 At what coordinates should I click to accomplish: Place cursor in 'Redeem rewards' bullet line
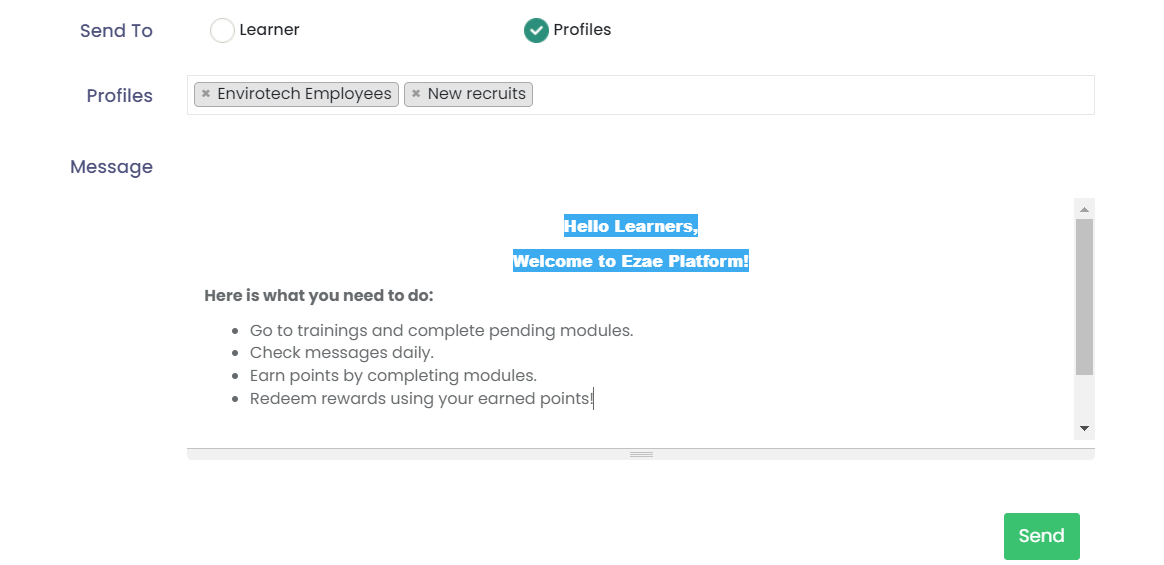(x=421, y=399)
